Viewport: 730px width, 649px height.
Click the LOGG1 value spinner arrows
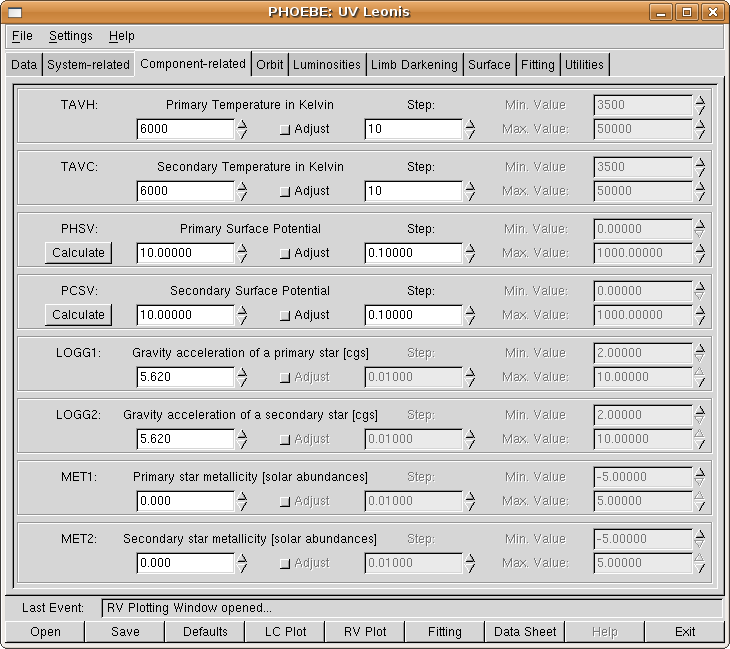[242, 377]
